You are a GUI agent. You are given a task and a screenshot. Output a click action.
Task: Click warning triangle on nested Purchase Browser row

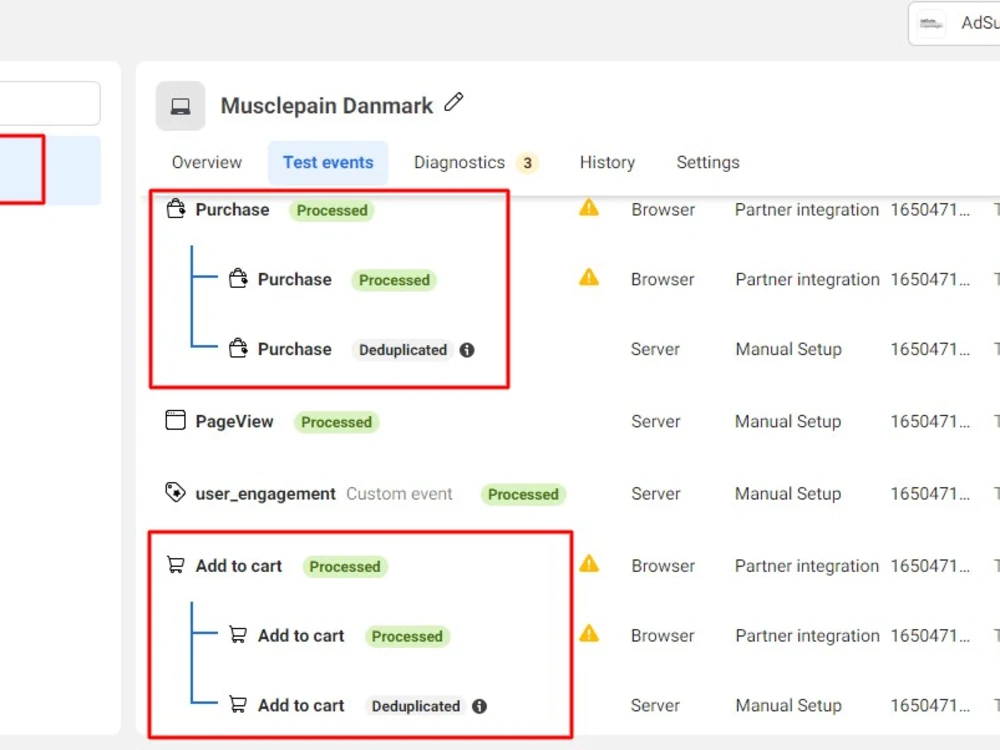(x=589, y=277)
